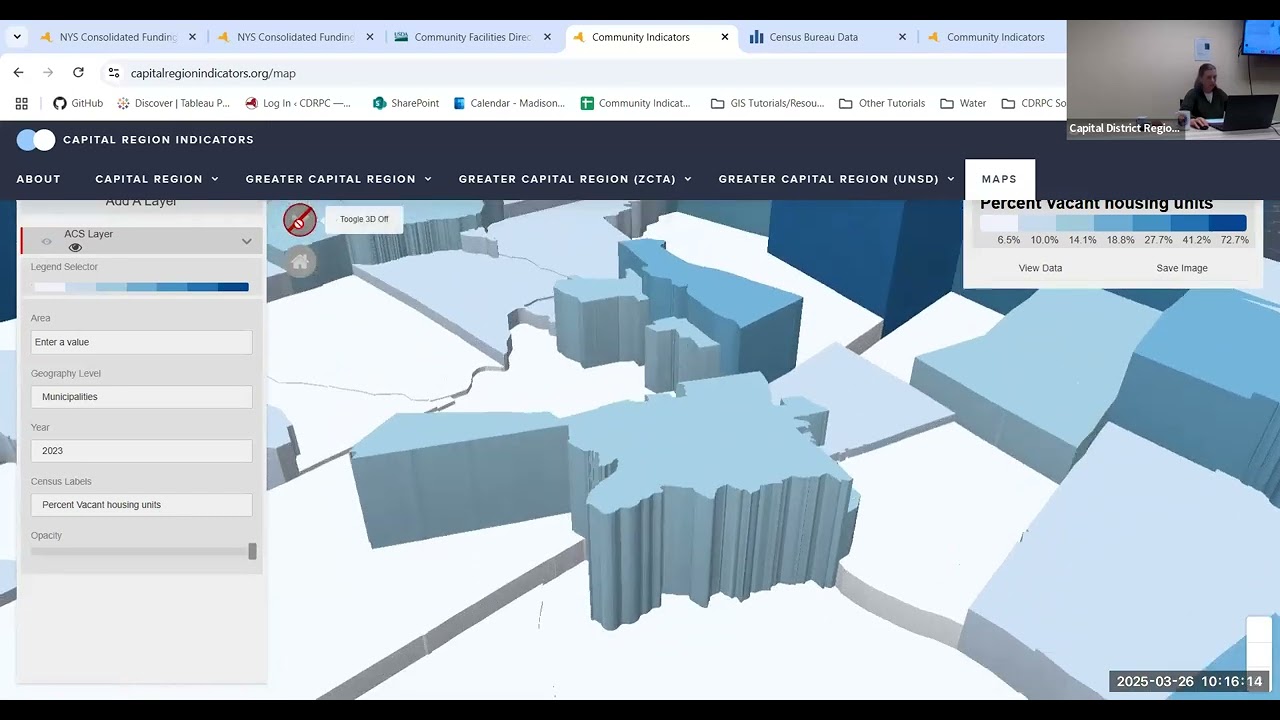Open the CAPITAL REGION dropdown menu
Image resolution: width=1280 pixels, height=720 pixels.
[157, 179]
